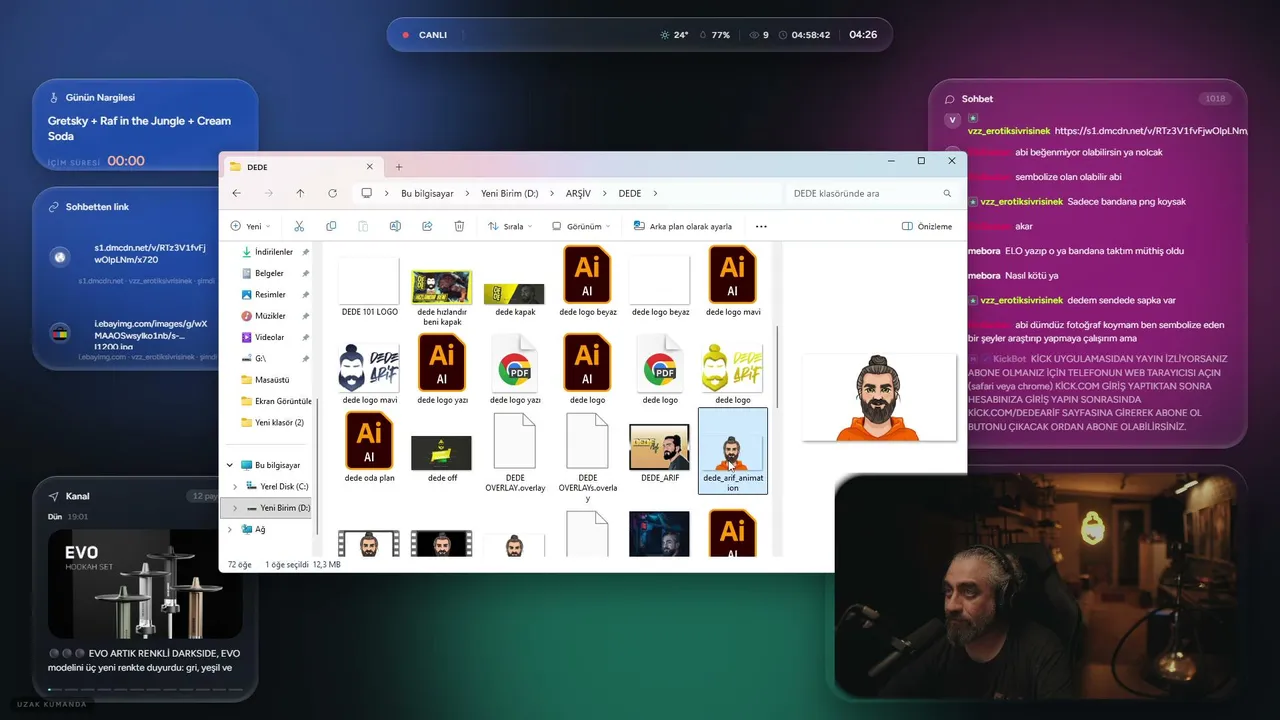The width and height of the screenshot is (1280, 720).
Task: Click the search magnifier icon
Action: point(947,193)
